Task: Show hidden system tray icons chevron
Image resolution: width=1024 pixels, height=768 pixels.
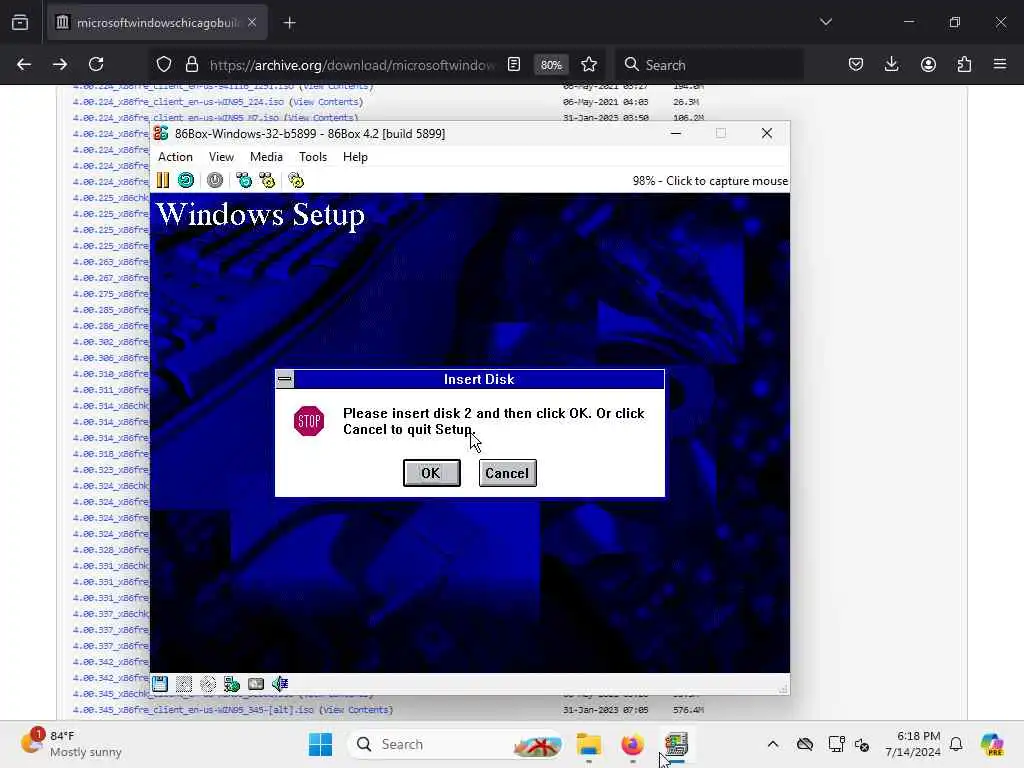Action: click(x=773, y=744)
